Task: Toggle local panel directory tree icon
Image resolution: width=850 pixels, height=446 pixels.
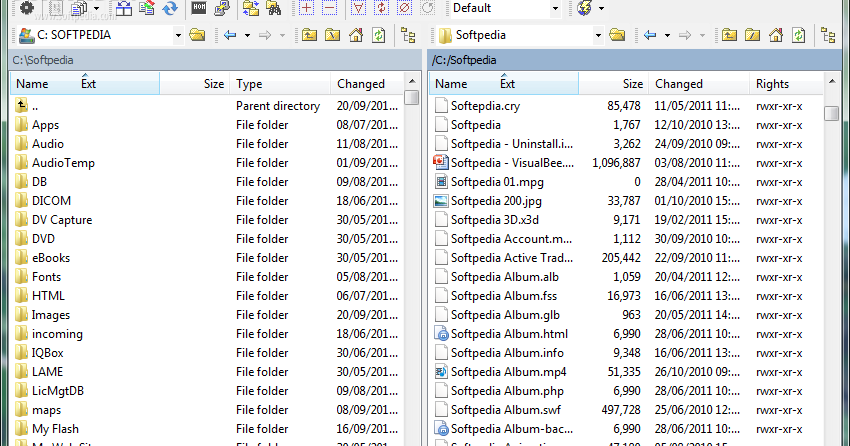Action: tap(408, 35)
